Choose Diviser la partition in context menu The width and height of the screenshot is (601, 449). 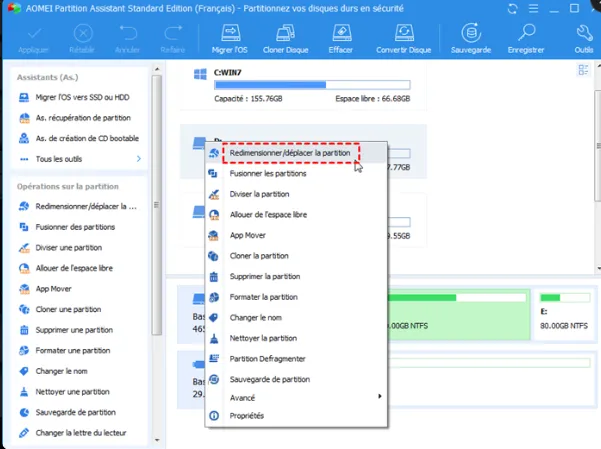click(x=296, y=194)
